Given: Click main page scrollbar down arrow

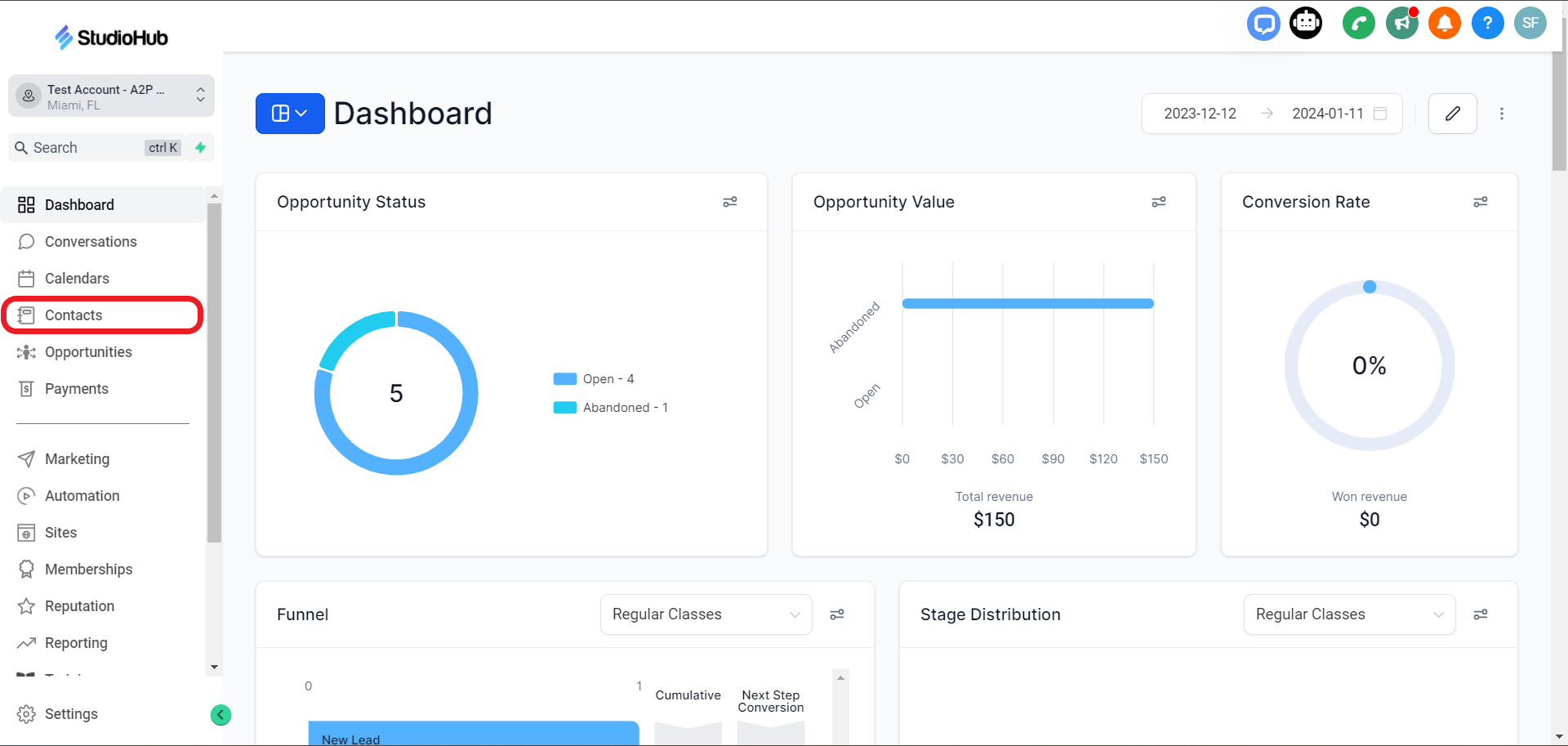Looking at the screenshot, I should point(1559,737).
